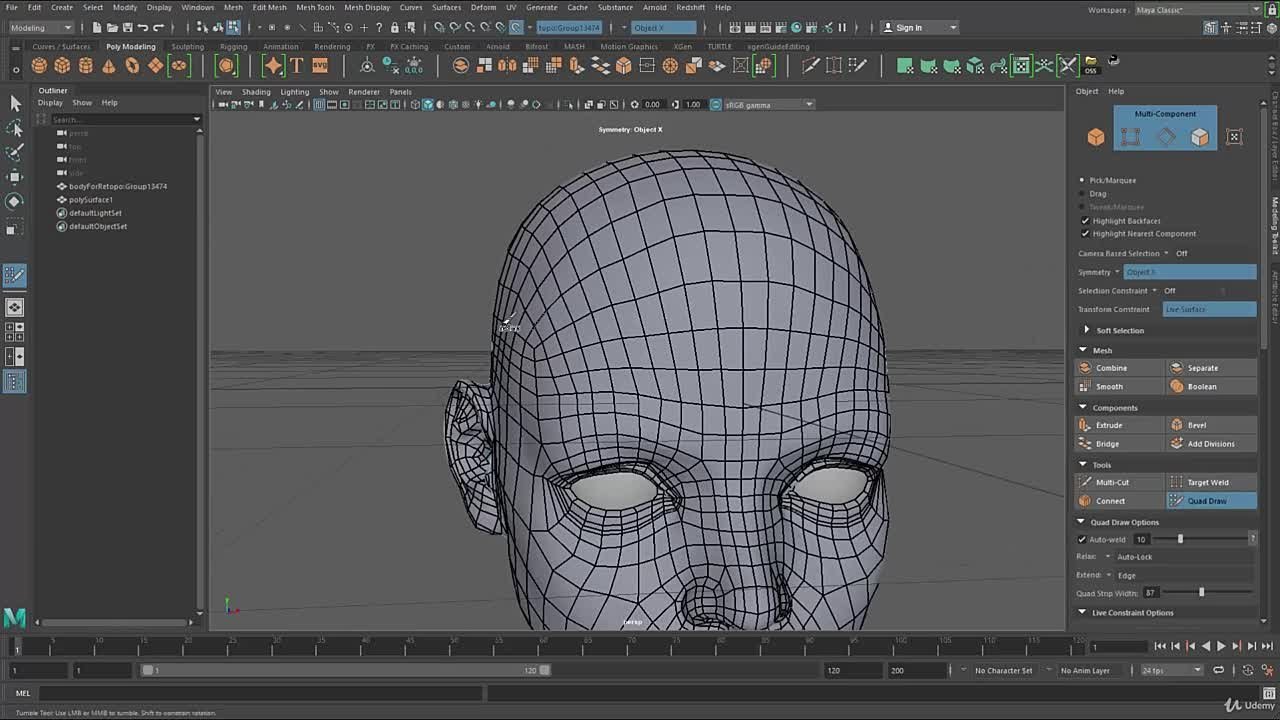Click the polygon cube shelf icon
The width and height of the screenshot is (1280, 720).
click(62, 66)
